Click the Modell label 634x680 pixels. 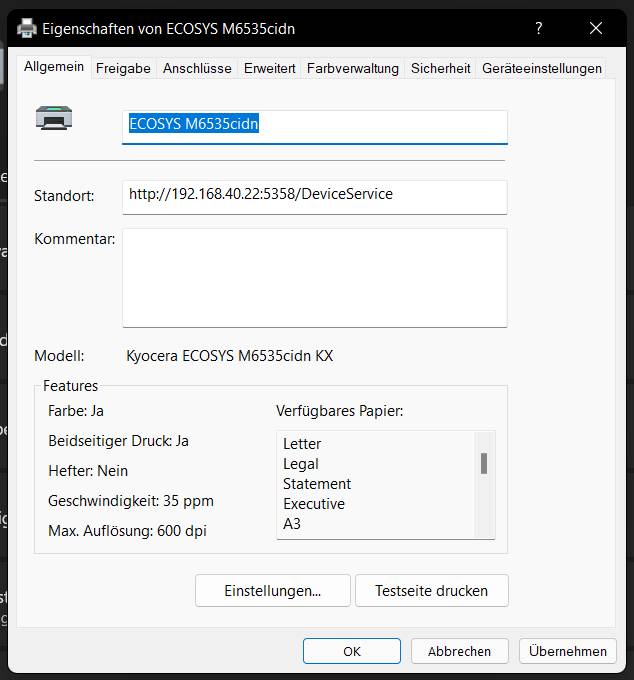tap(59, 356)
